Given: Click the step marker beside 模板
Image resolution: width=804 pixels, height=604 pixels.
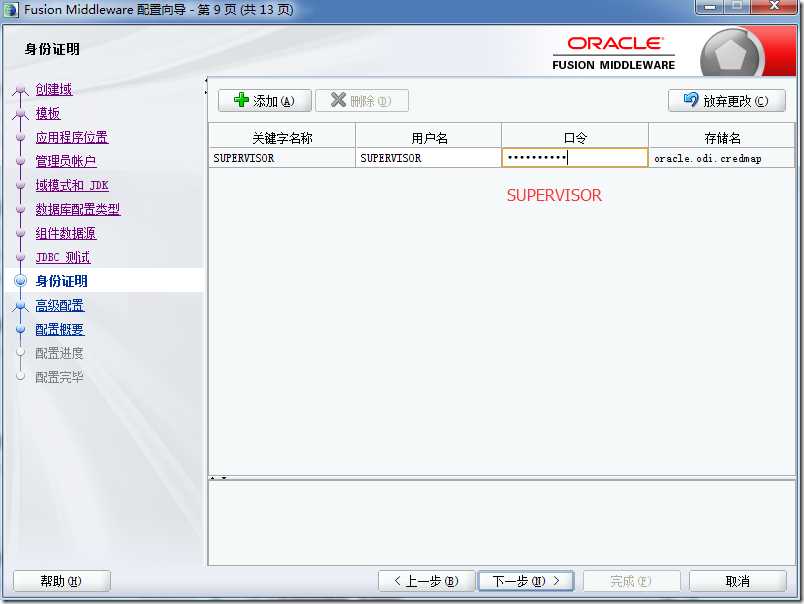Looking at the screenshot, I should pos(21,114).
